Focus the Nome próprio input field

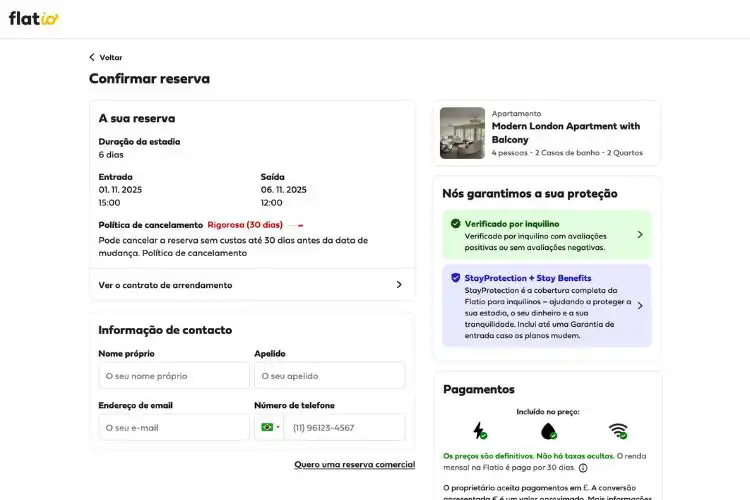174,376
